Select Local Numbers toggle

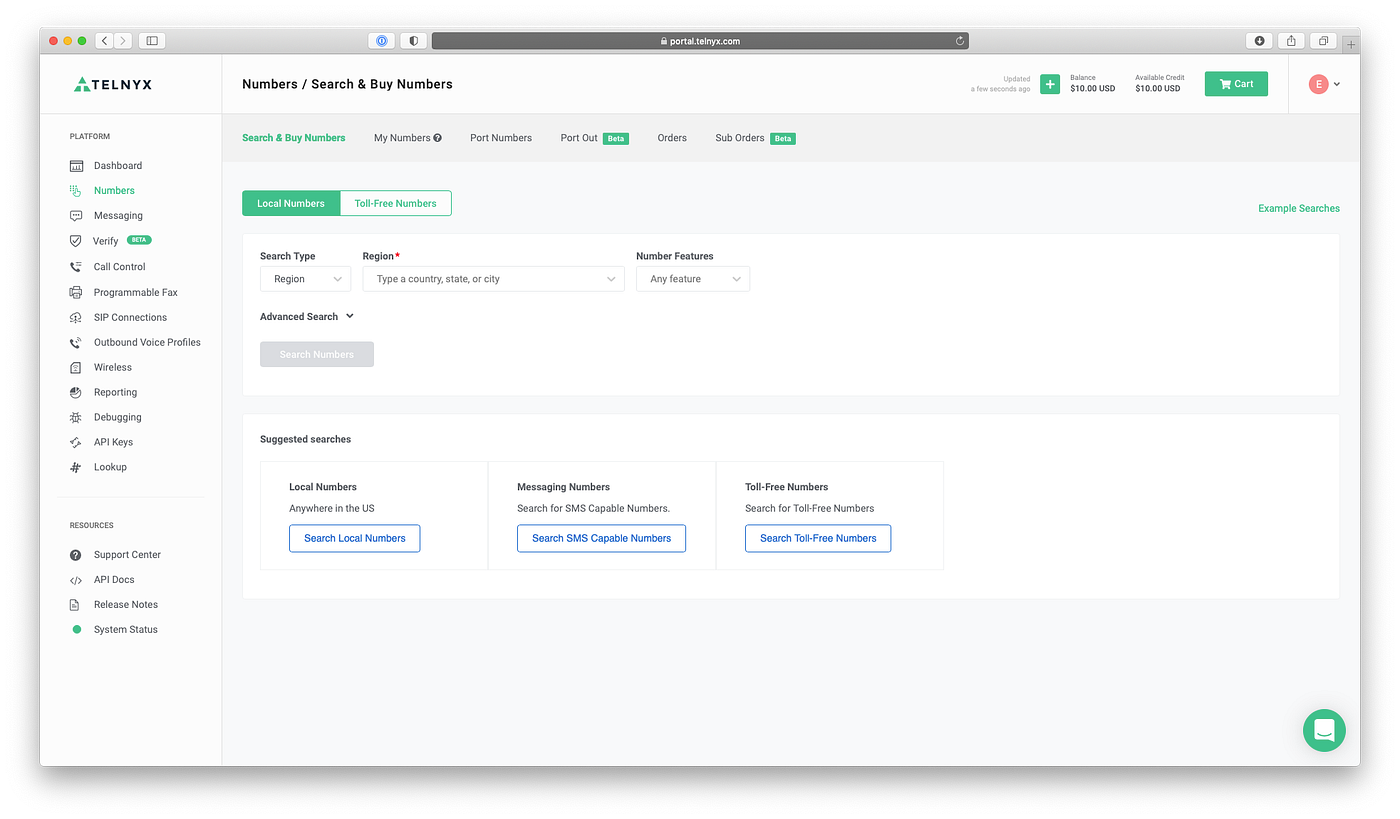(x=291, y=203)
